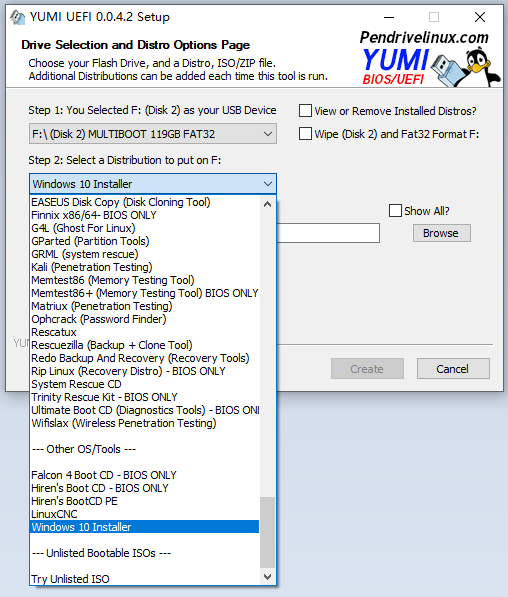Pick Wifislax Wireless Penetration Testing
Screen dimensions: 508x597
point(145,423)
